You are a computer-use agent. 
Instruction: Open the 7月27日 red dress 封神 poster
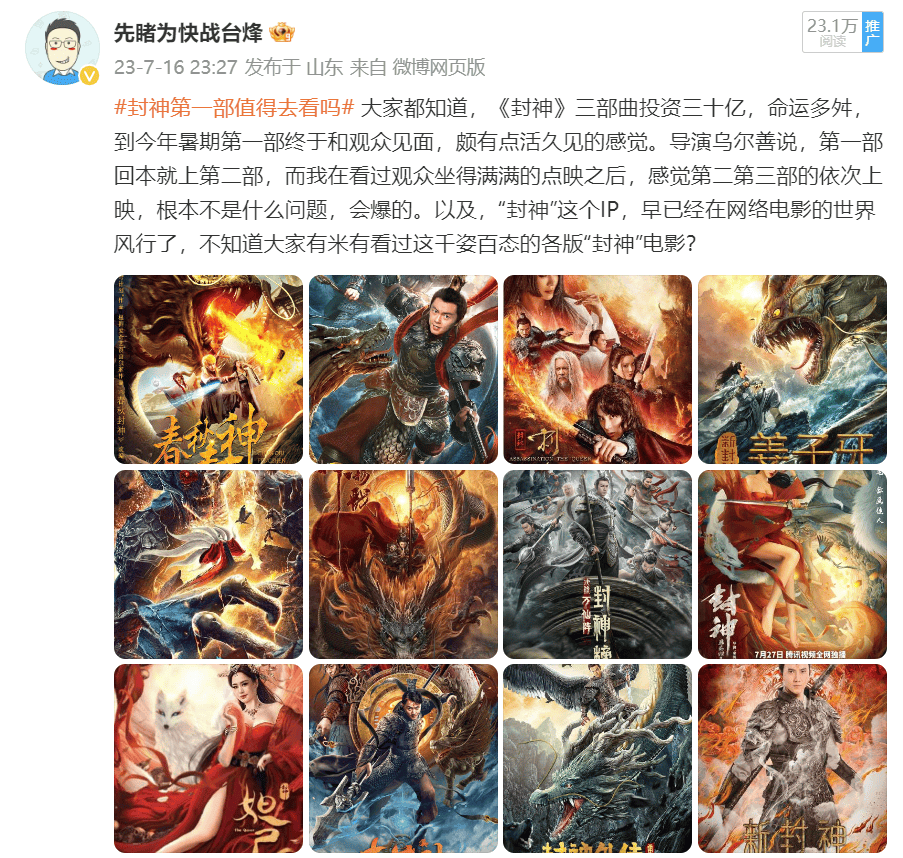(x=792, y=564)
